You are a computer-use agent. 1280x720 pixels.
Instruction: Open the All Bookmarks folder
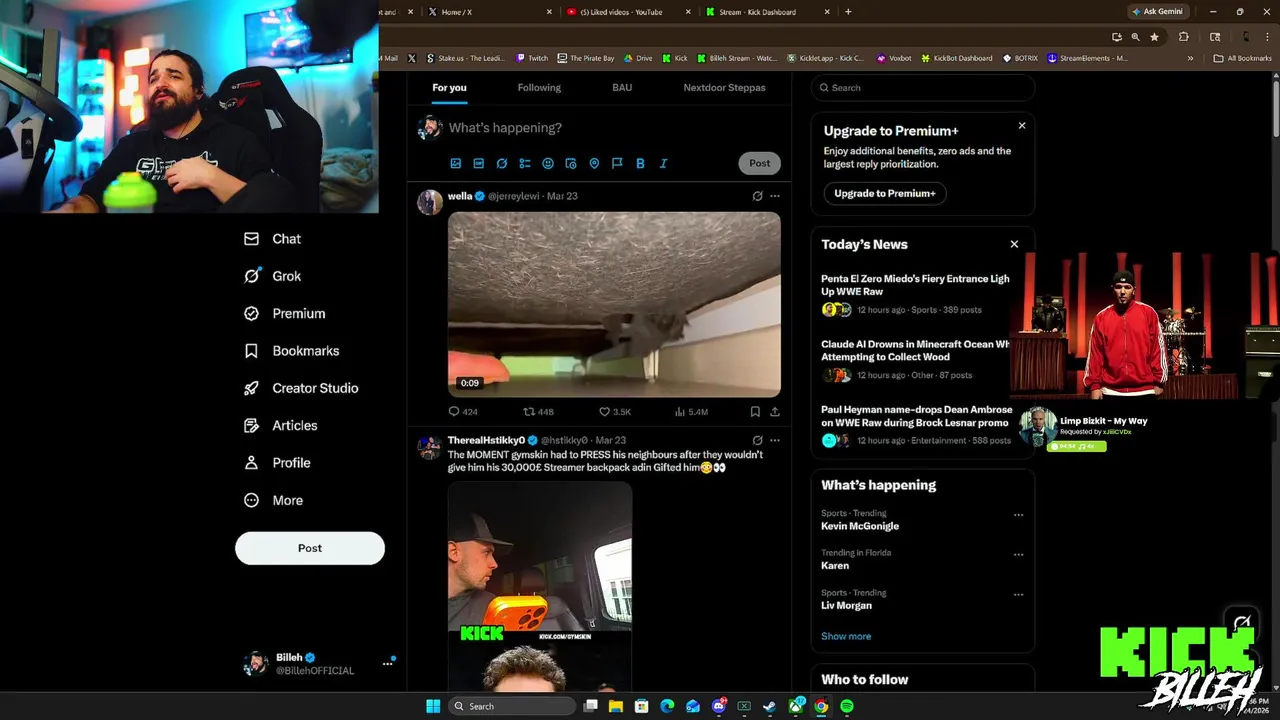tap(1242, 58)
